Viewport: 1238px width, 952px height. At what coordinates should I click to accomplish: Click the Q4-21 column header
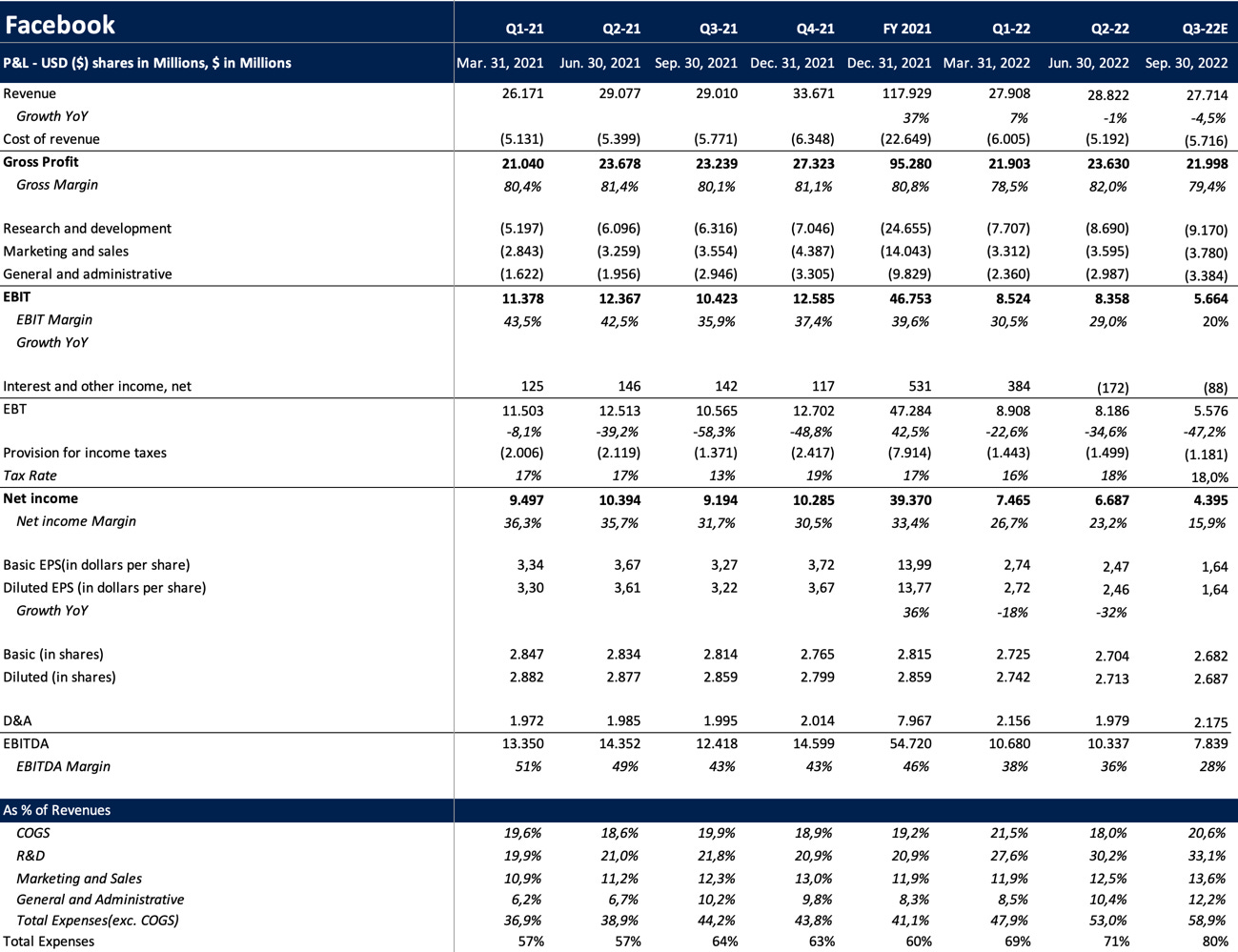(x=815, y=29)
